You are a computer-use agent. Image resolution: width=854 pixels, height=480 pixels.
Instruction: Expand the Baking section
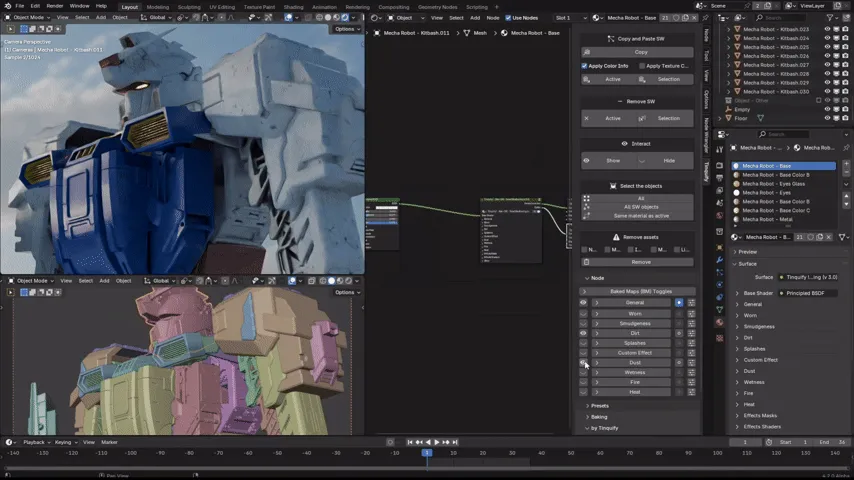(x=599, y=417)
